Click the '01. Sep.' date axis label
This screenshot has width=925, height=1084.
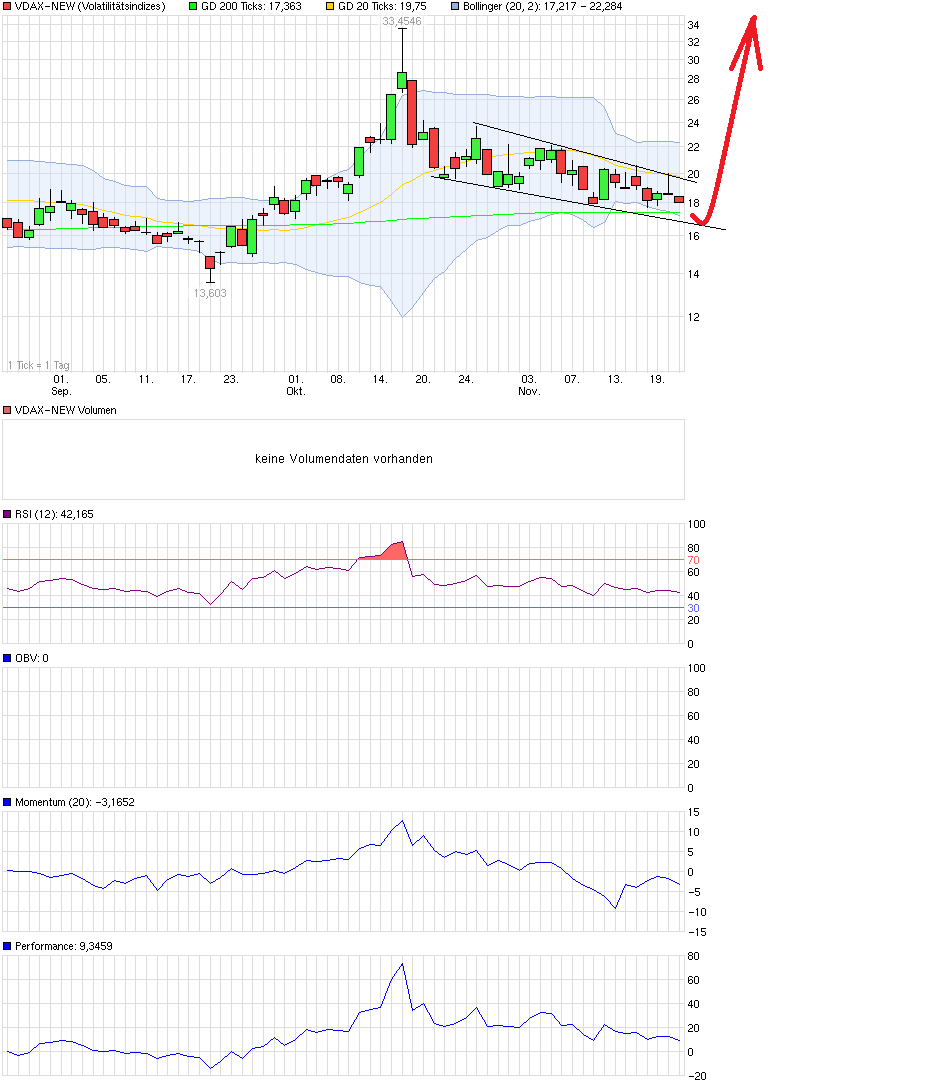[61, 385]
